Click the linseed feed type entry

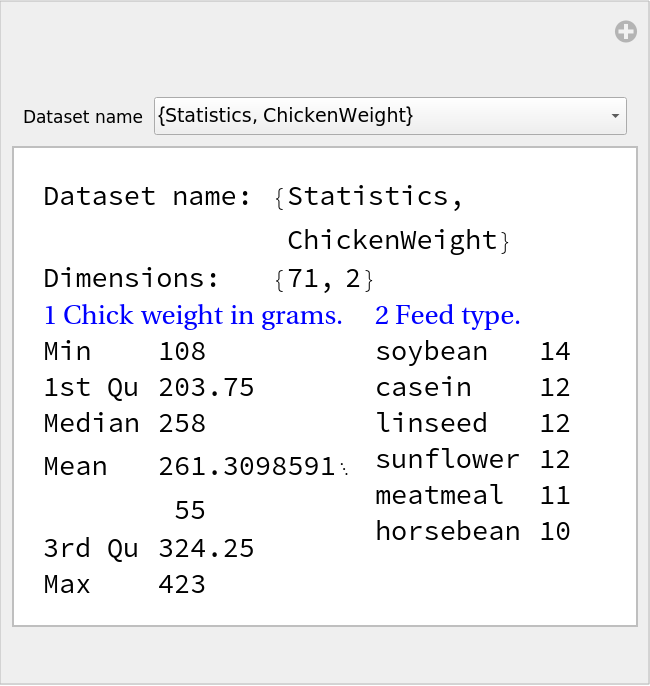(x=431, y=423)
